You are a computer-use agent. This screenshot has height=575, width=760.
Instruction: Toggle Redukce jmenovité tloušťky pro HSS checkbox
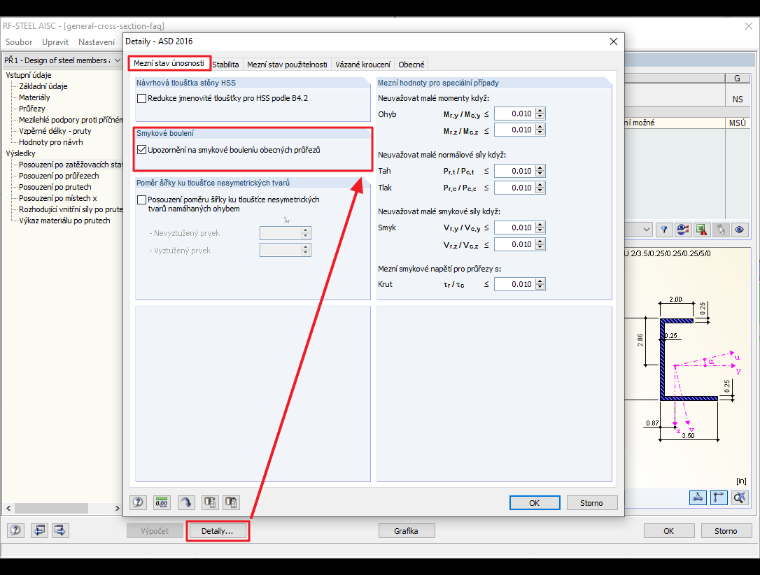pyautogui.click(x=142, y=98)
